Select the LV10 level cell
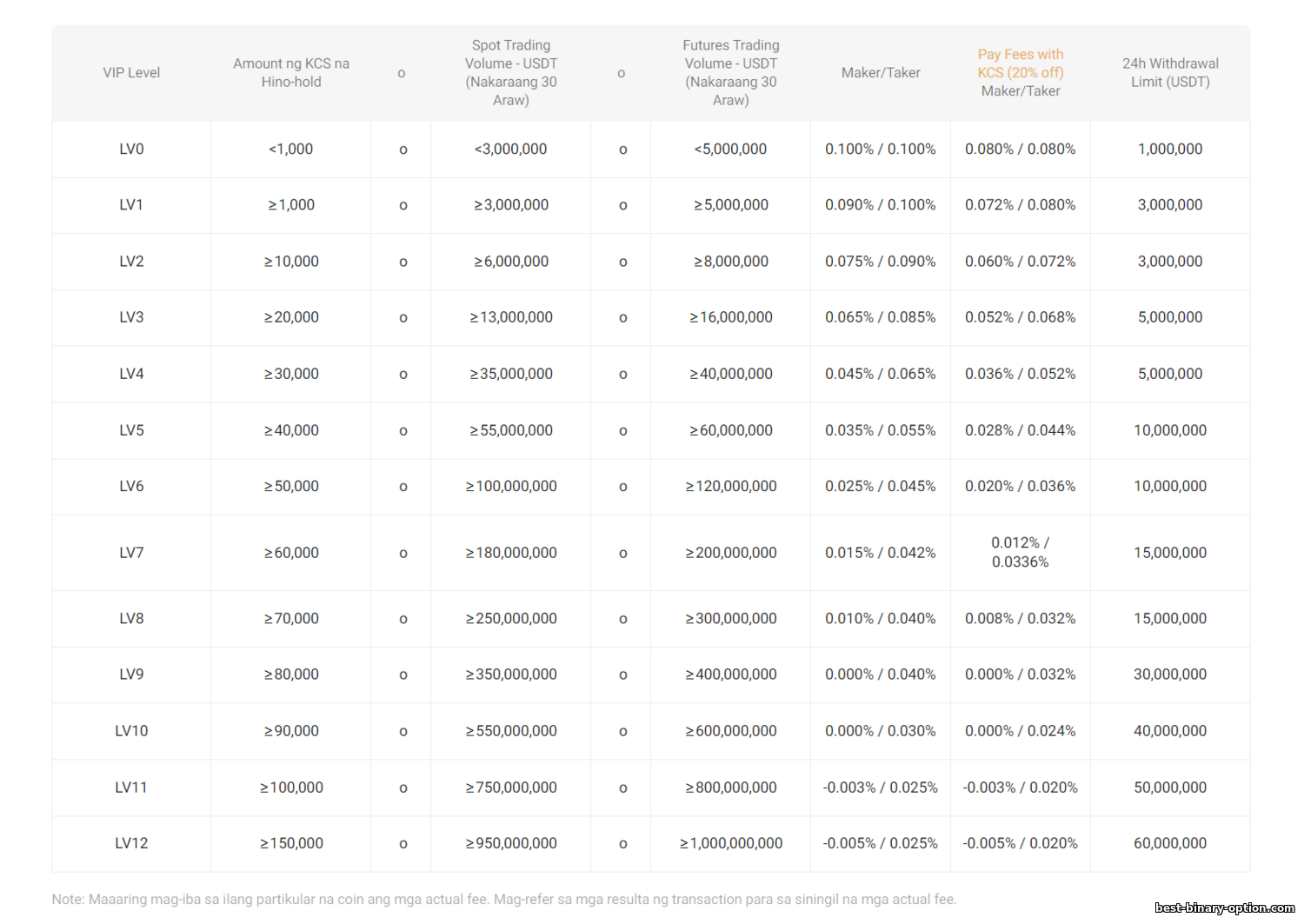This screenshot has height=924, width=1304. tap(131, 731)
